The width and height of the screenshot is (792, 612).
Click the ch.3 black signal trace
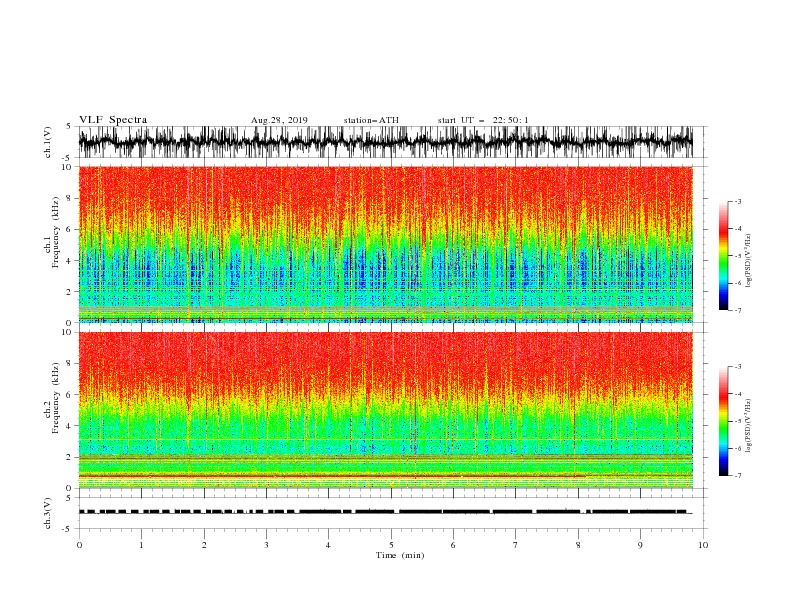(385, 512)
